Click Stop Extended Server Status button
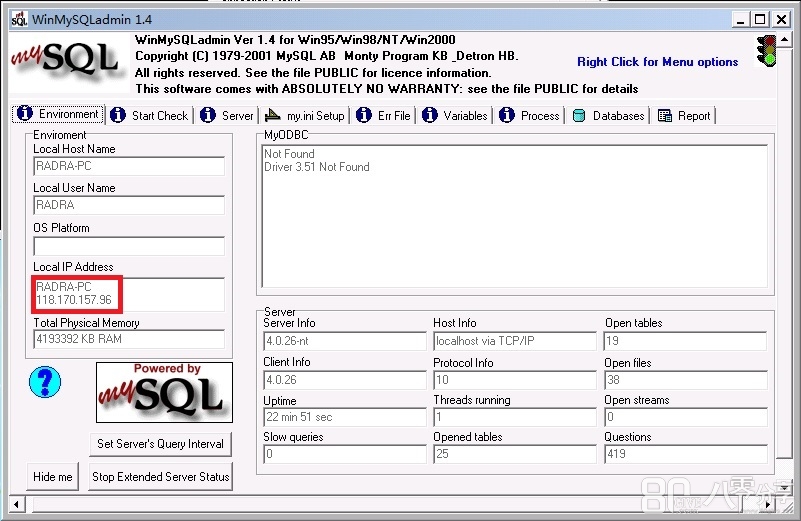This screenshot has height=521, width=801. tap(160, 477)
